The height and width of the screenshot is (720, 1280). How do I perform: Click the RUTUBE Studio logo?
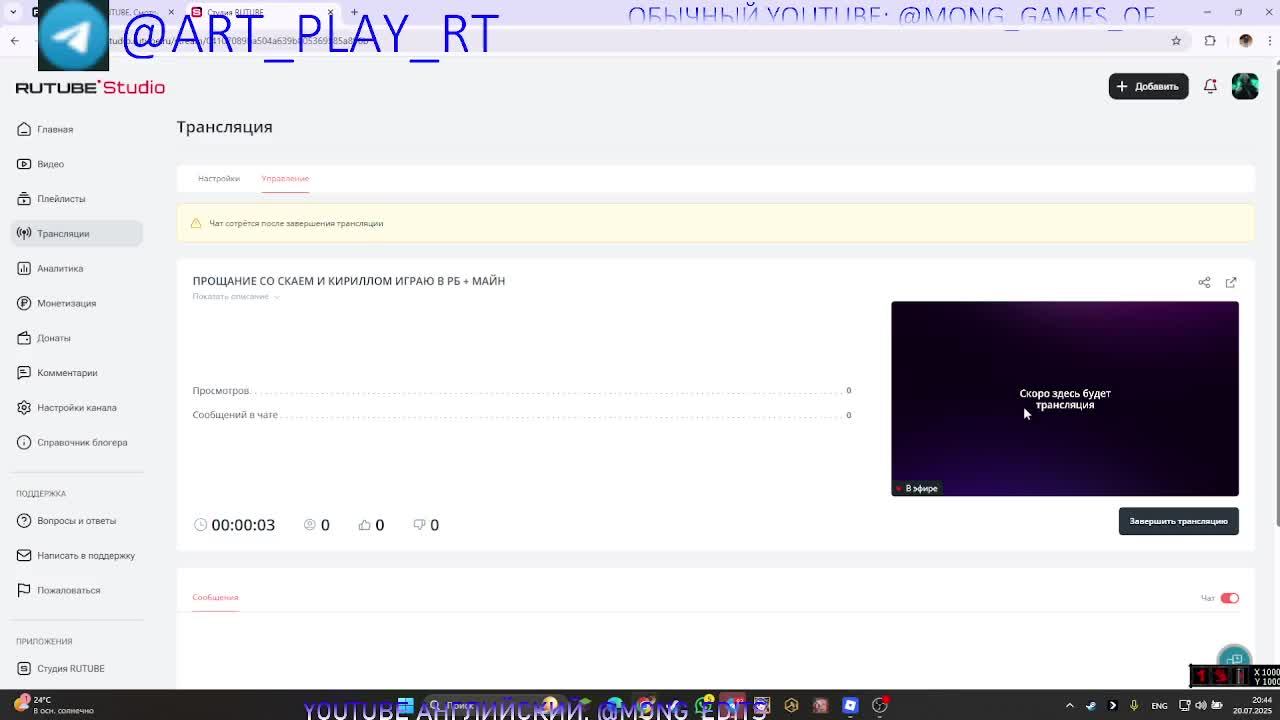pyautogui.click(x=90, y=87)
